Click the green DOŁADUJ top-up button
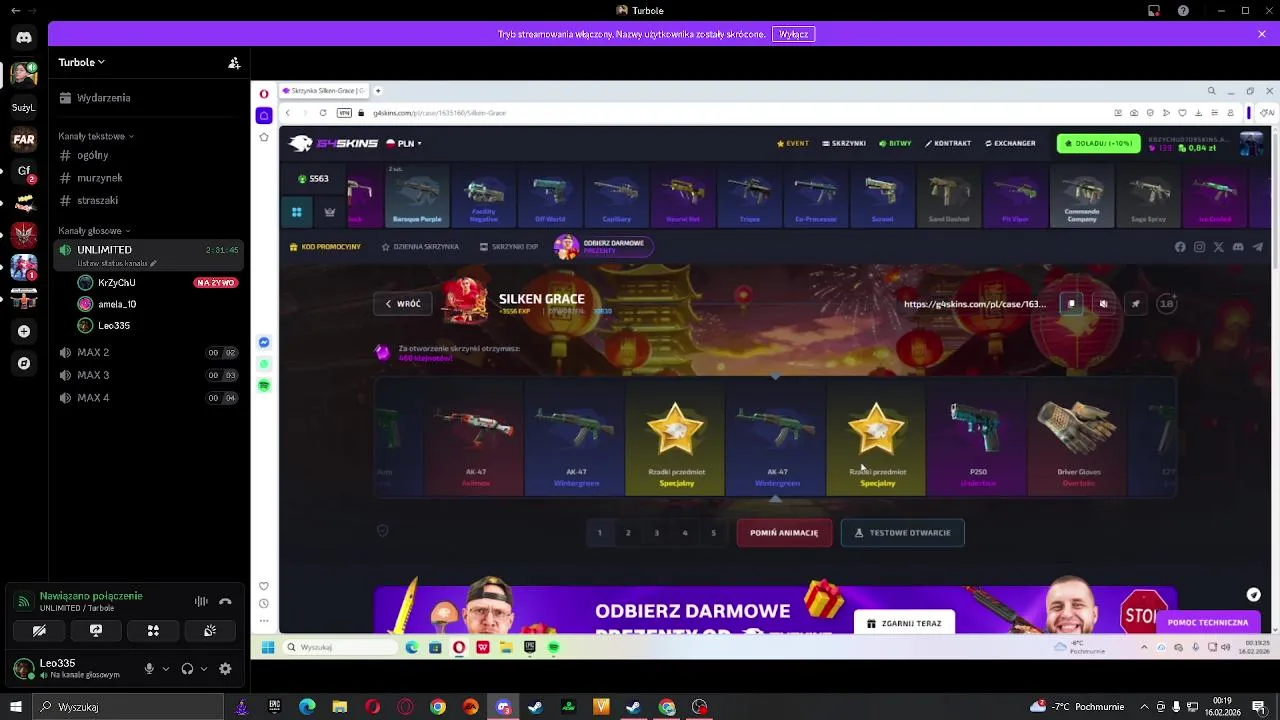1280x720 pixels. click(x=1098, y=143)
